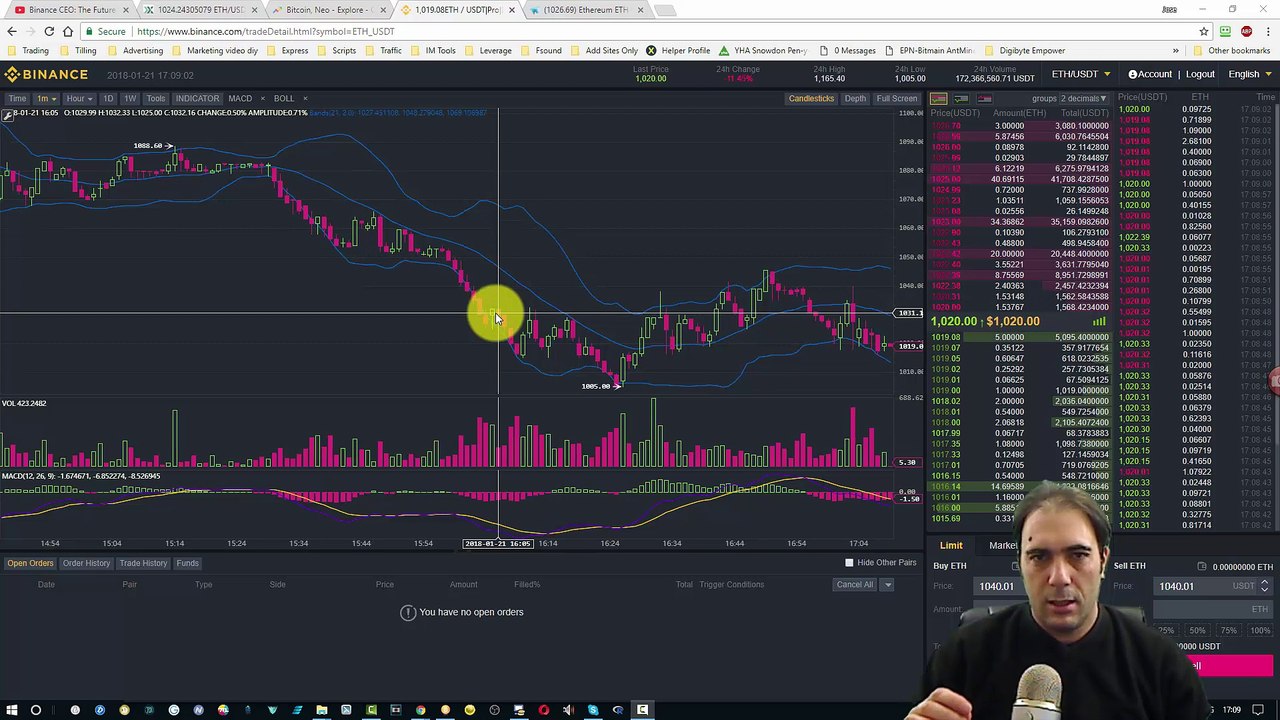
Task: Open the chart Tools button
Action: tap(156, 98)
